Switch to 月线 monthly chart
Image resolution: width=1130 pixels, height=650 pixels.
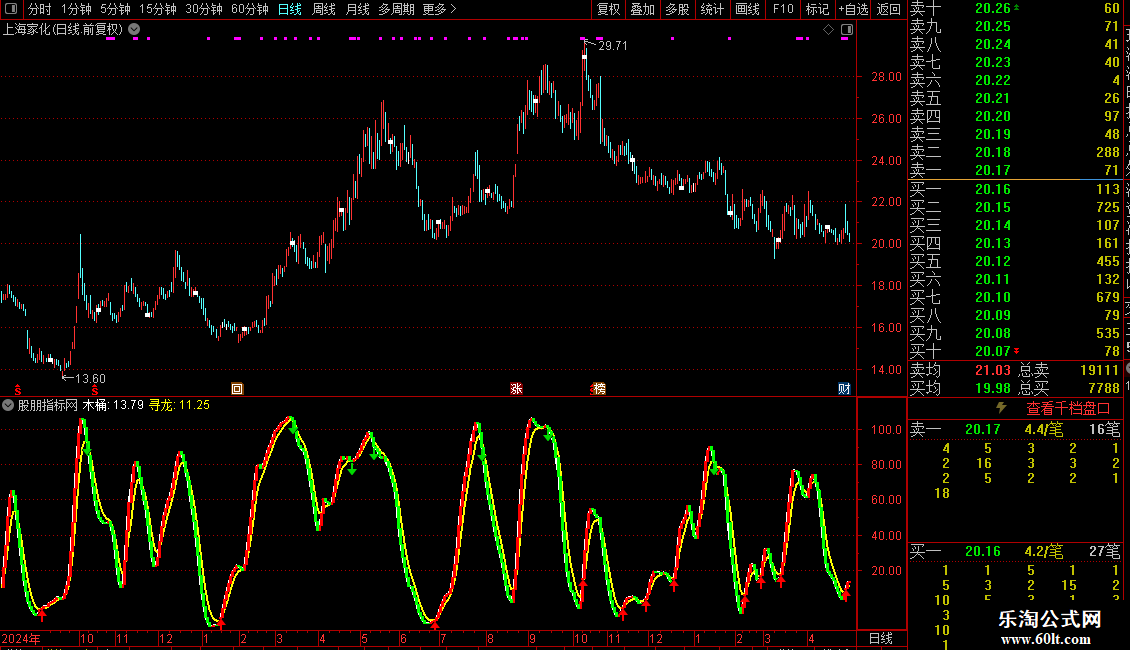point(357,9)
